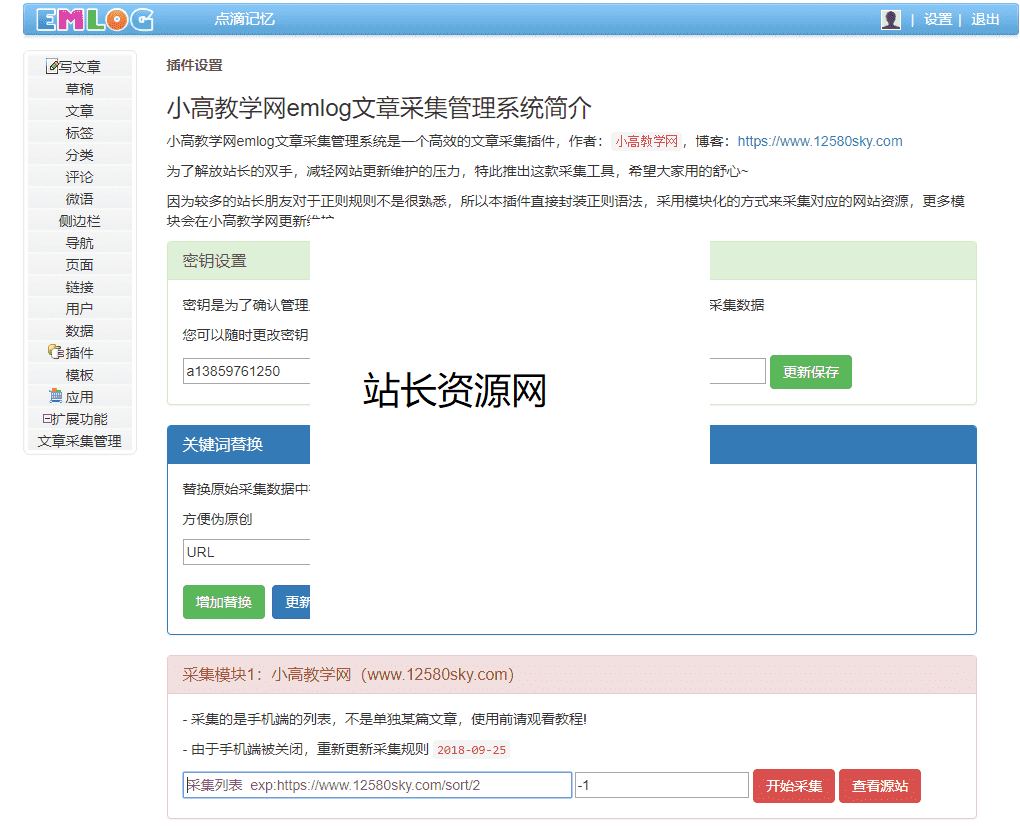
Task: Click 退出 to log out
Action: tap(985, 19)
